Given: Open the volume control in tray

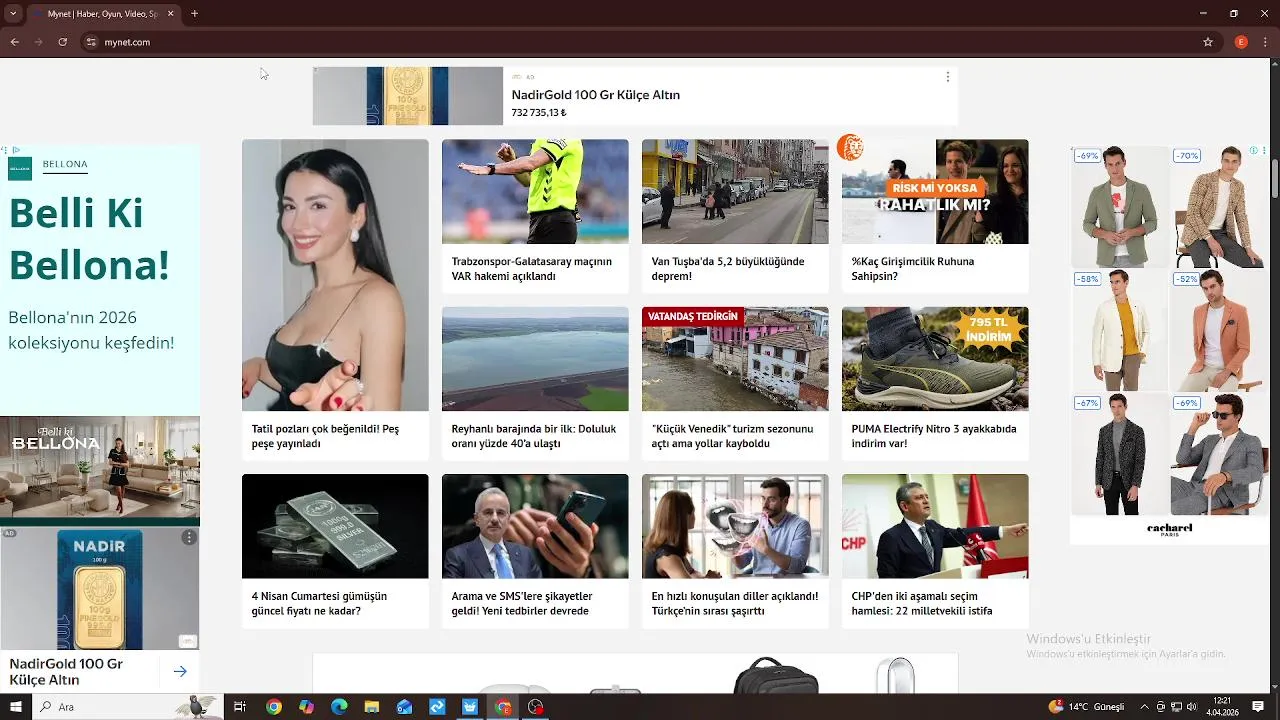Looking at the screenshot, I should [x=1192, y=707].
